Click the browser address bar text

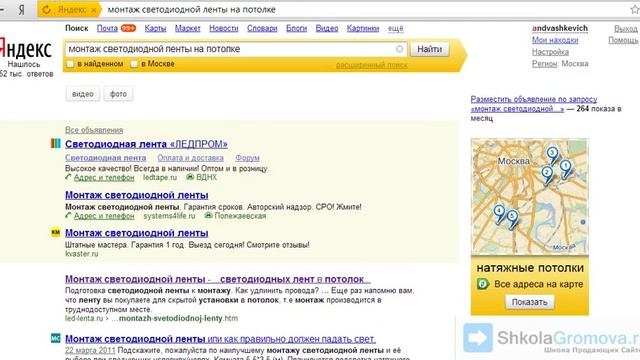click(x=191, y=9)
